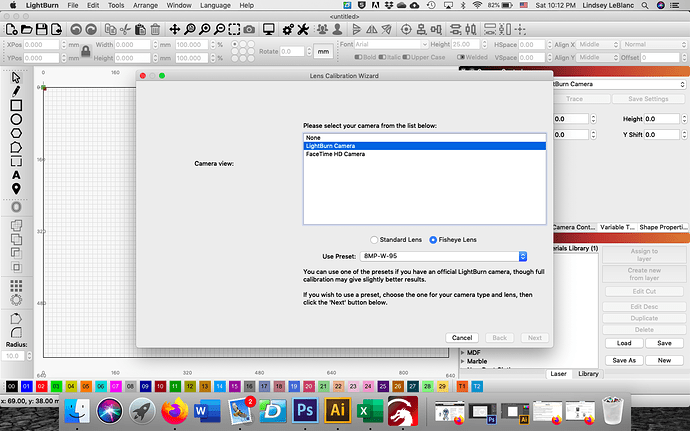The height and width of the screenshot is (431, 690).
Task: Click the New button in Library panel
Action: click(x=664, y=360)
